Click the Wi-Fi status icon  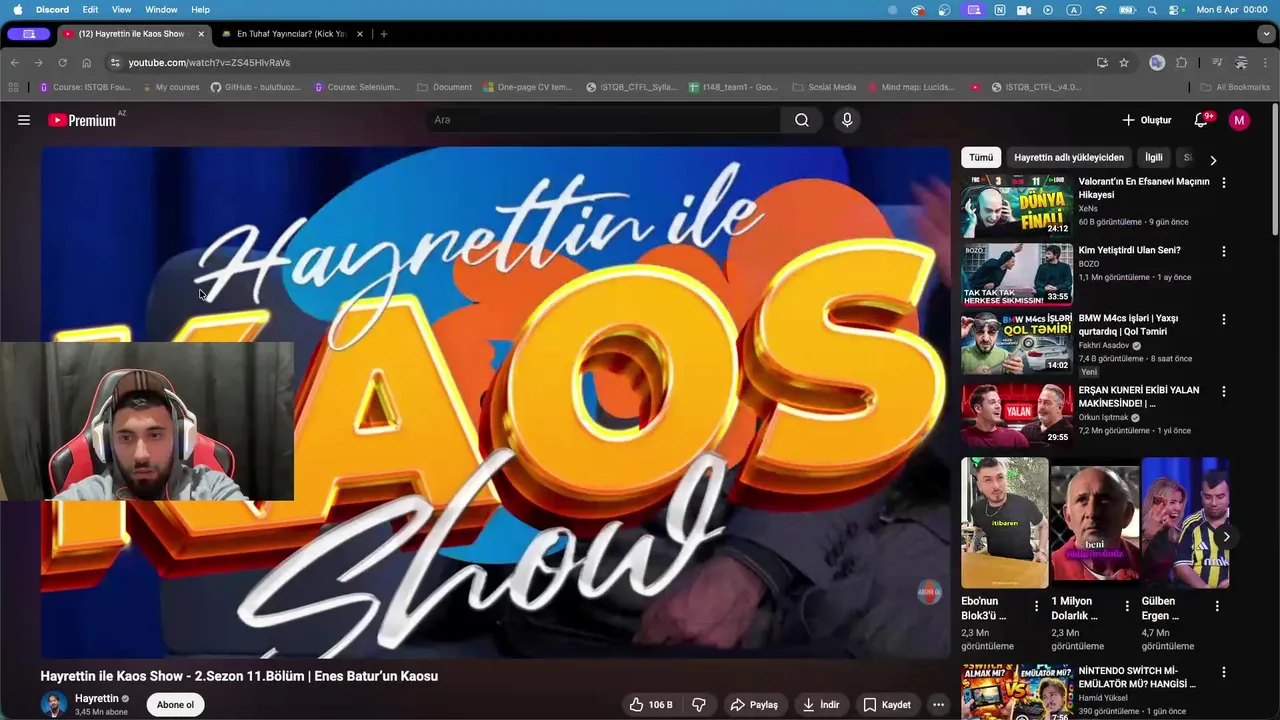pos(1101,10)
